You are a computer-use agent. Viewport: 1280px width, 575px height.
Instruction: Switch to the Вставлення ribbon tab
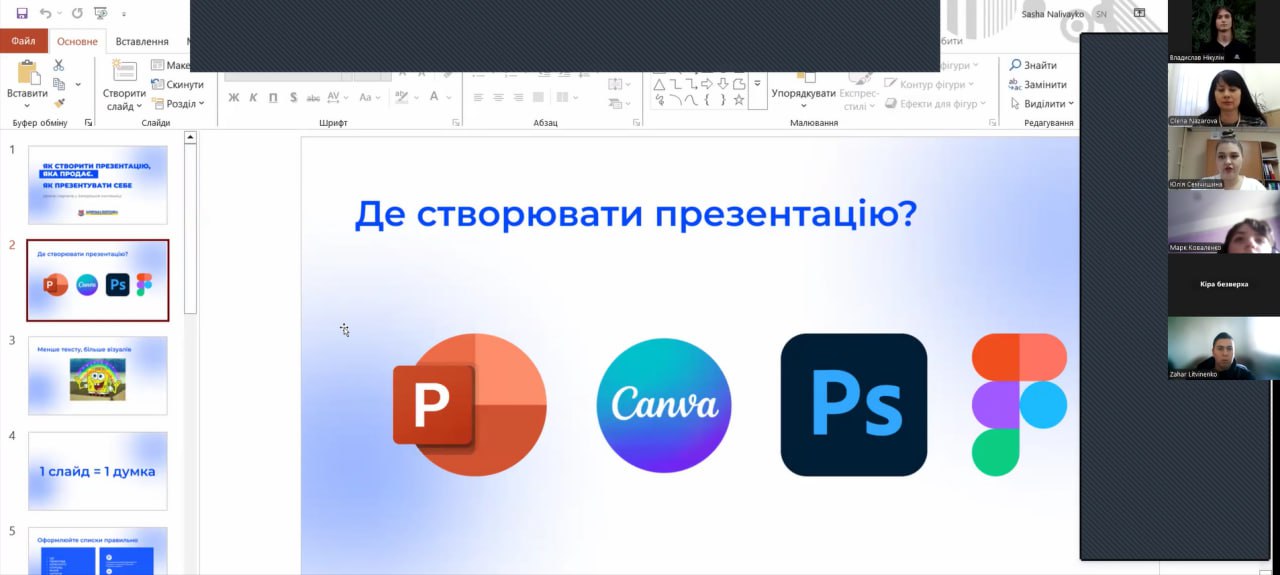click(x=142, y=42)
